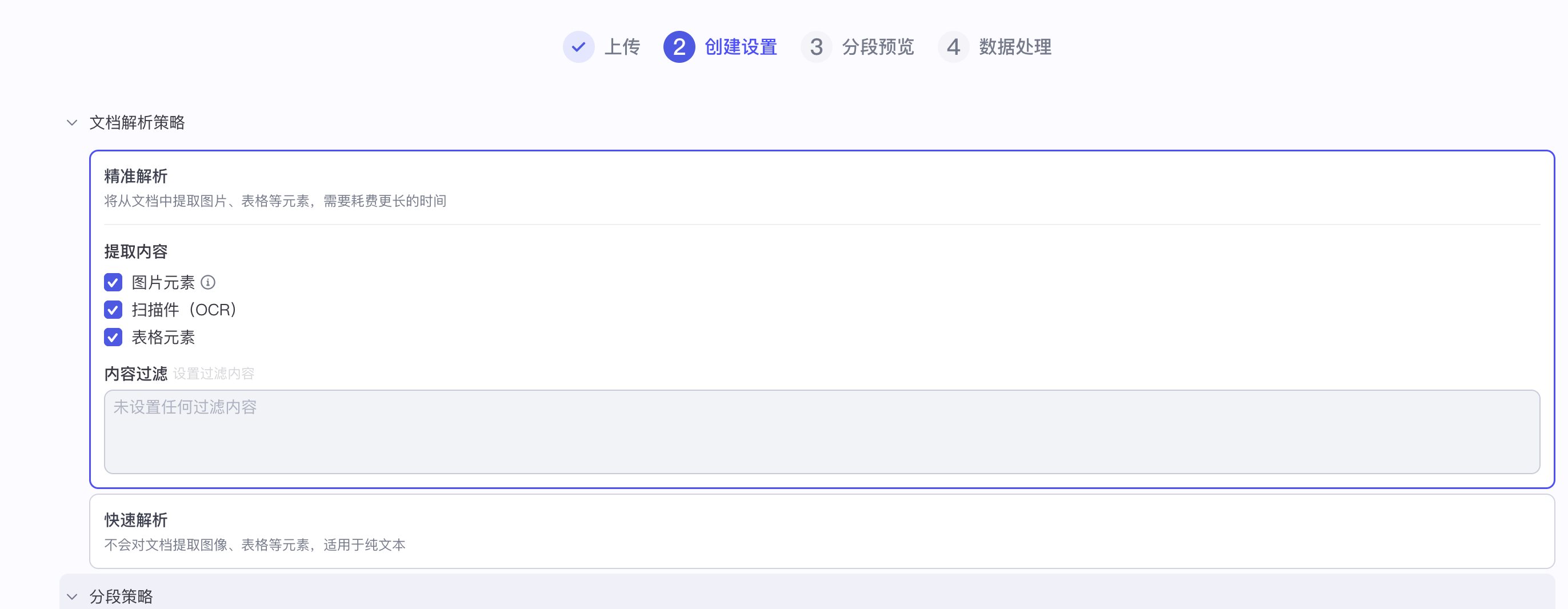Click the 设置过滤内容 link
This screenshot has height=609, width=1568.
214,374
